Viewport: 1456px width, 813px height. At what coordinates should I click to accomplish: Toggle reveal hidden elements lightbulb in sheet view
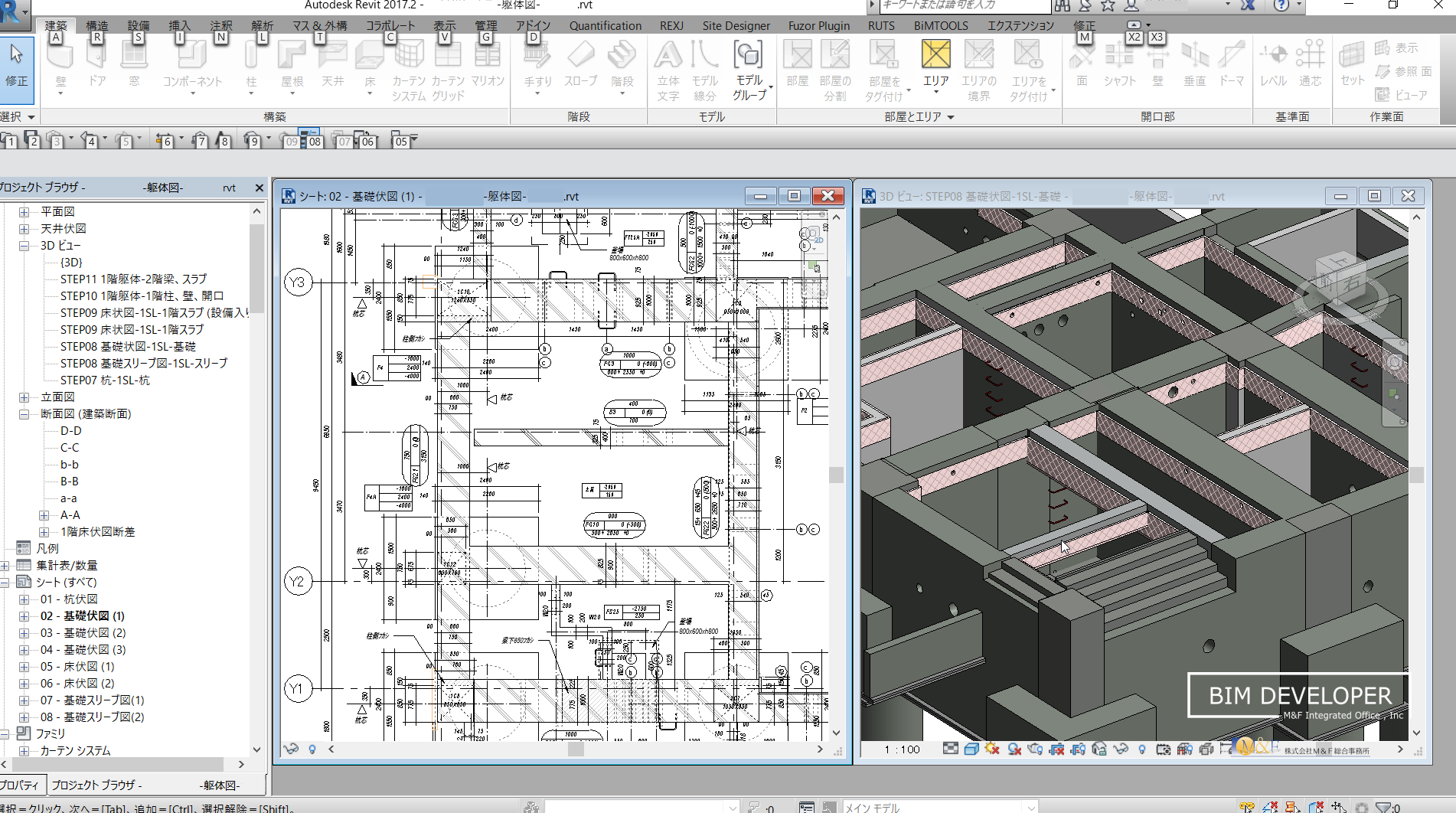(312, 749)
